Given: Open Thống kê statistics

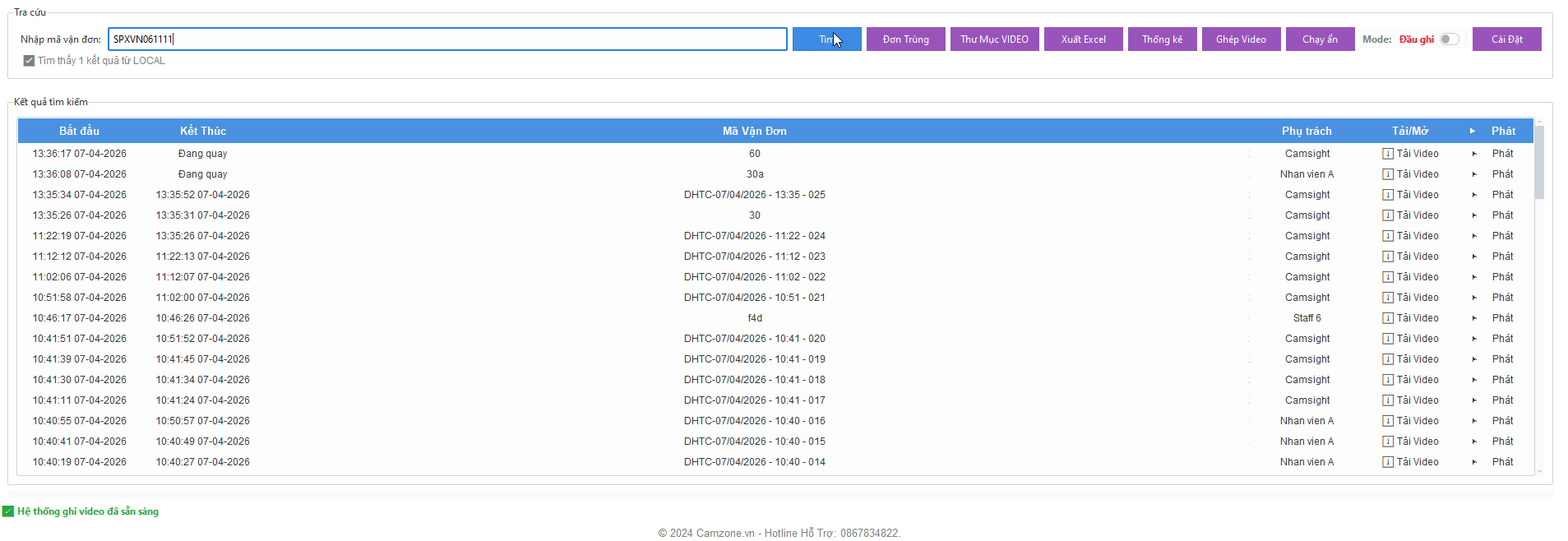Looking at the screenshot, I should (1162, 39).
